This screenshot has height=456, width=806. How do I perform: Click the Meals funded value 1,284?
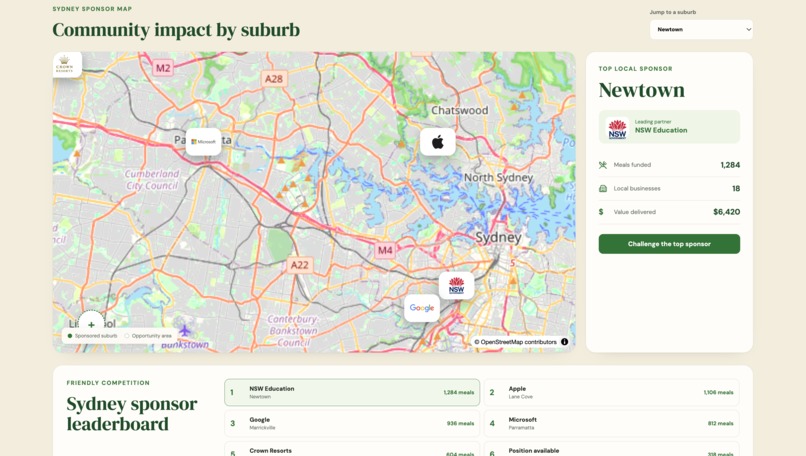click(730, 165)
